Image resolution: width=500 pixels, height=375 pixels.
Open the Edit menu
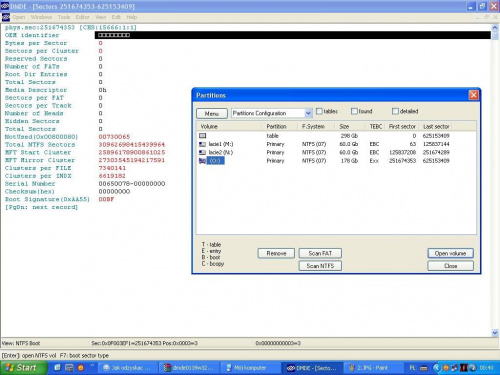(x=116, y=17)
